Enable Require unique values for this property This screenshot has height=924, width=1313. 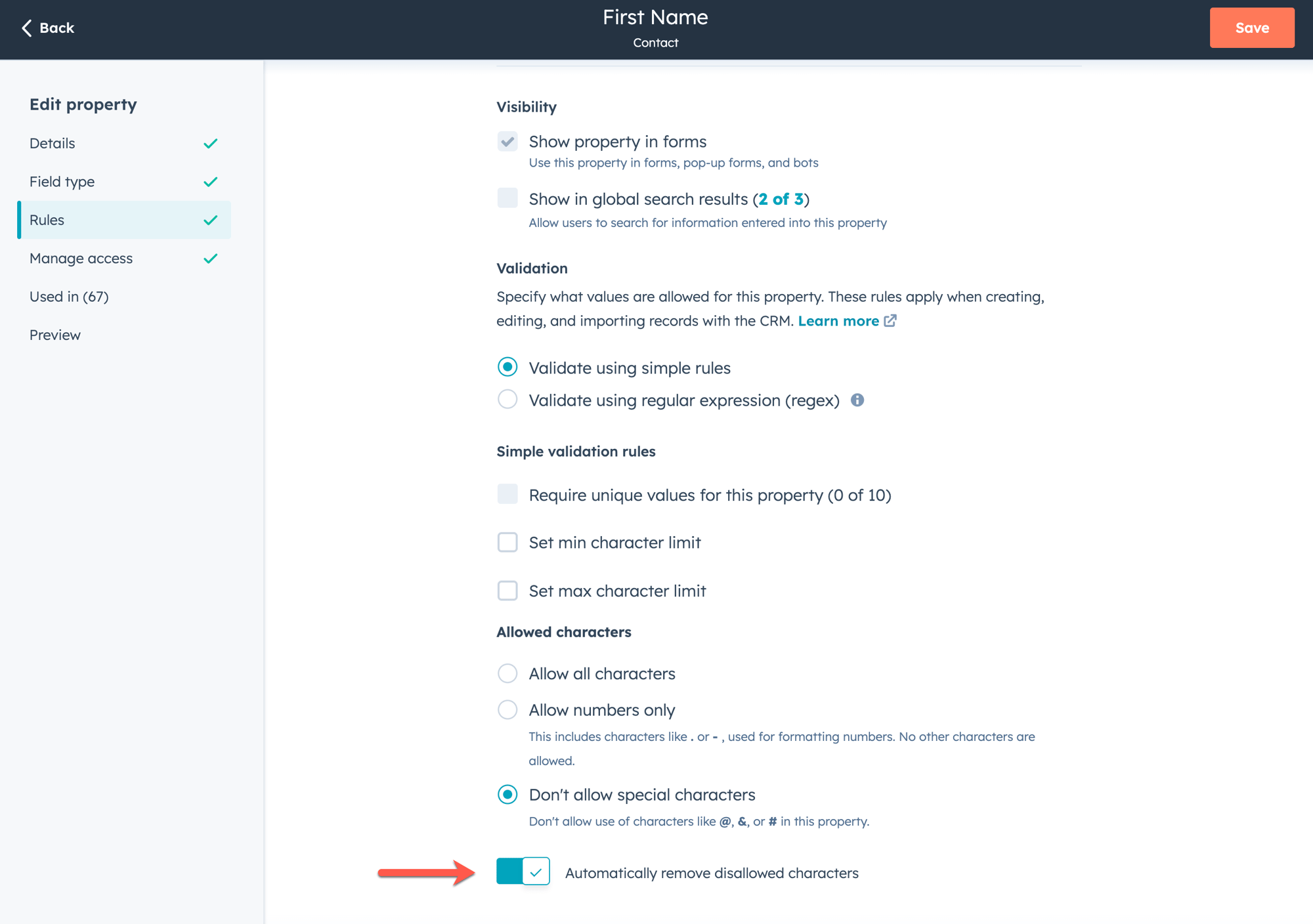(507, 494)
